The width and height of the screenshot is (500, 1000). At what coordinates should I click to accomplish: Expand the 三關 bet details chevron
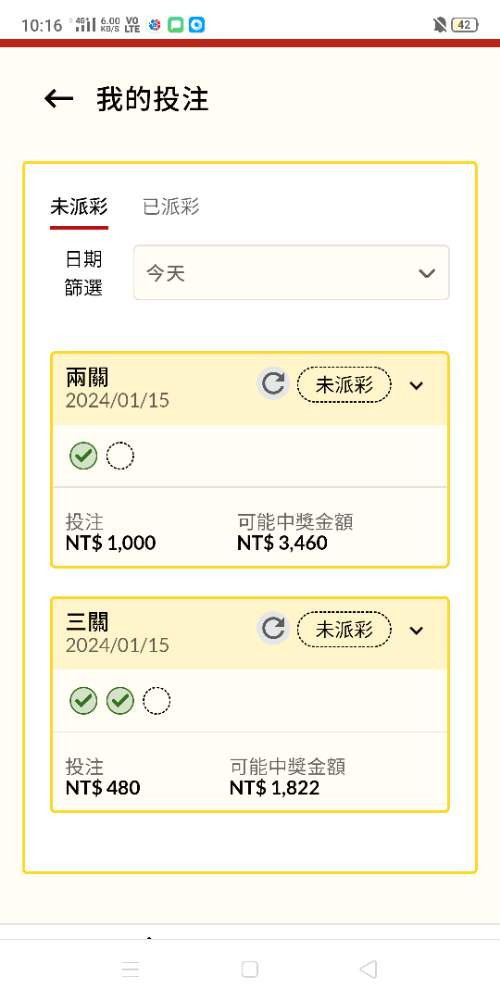[416, 630]
